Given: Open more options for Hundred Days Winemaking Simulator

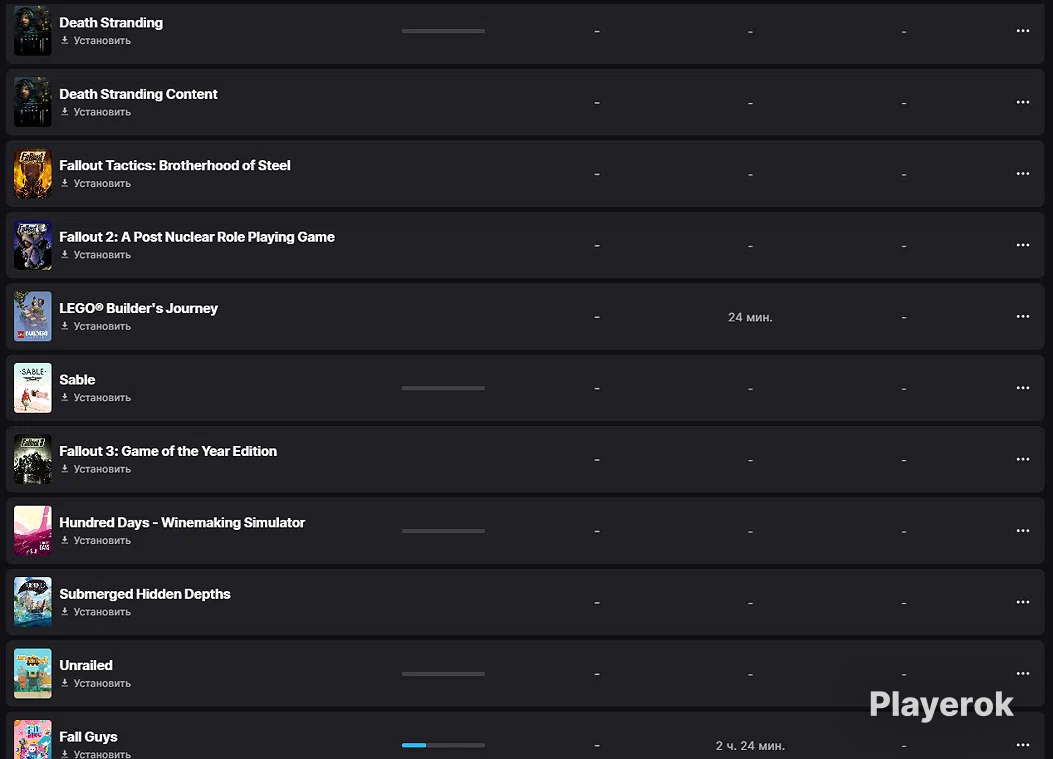Looking at the screenshot, I should point(1022,531).
